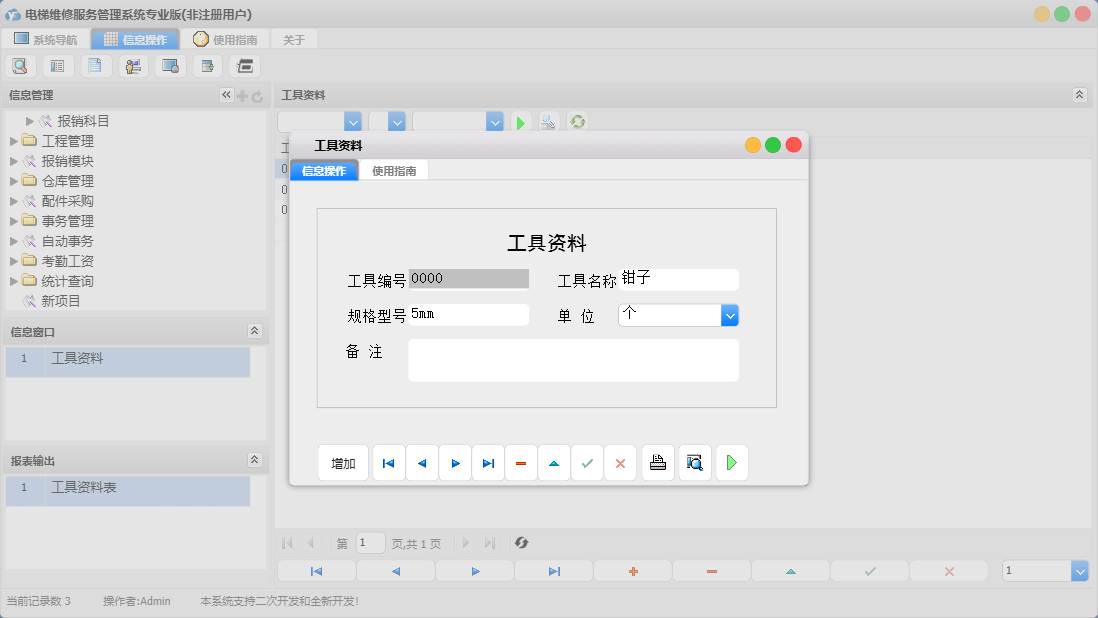Click the 增加 button in the dialog

point(343,462)
